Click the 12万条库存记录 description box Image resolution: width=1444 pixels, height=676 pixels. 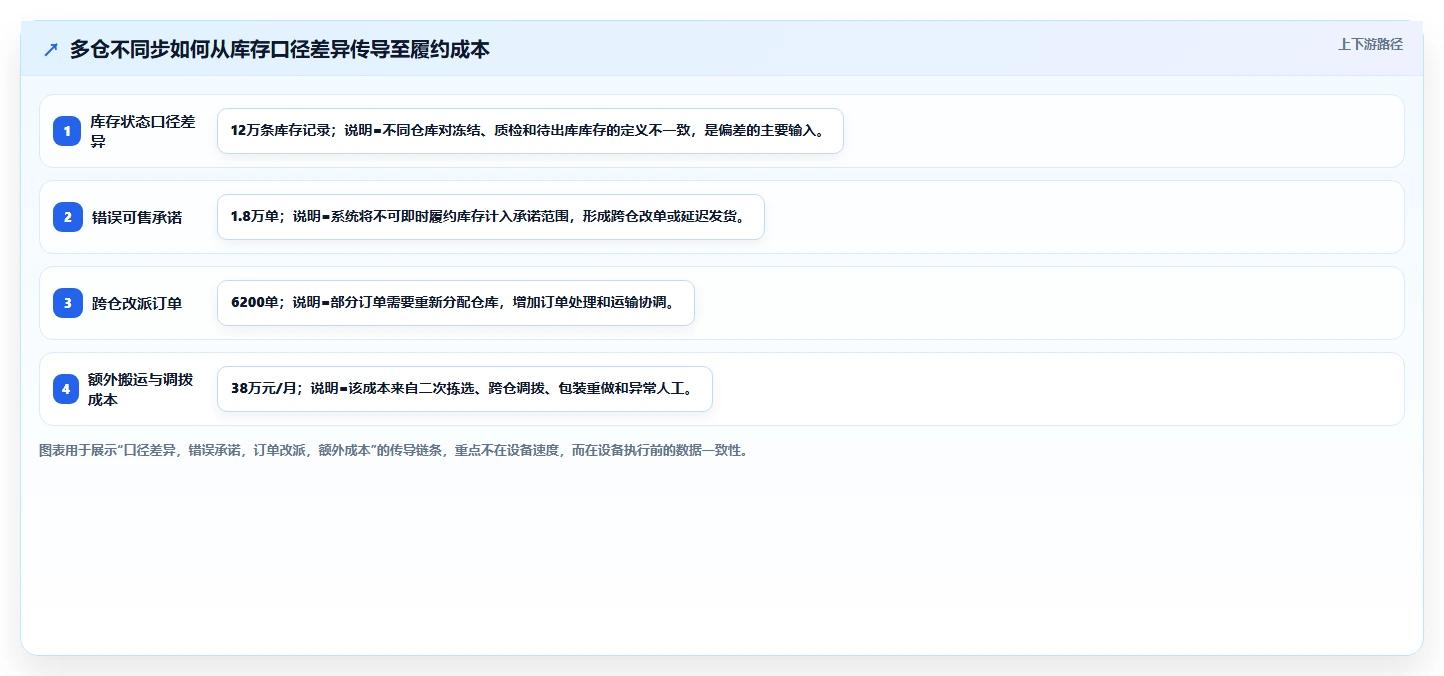(530, 131)
